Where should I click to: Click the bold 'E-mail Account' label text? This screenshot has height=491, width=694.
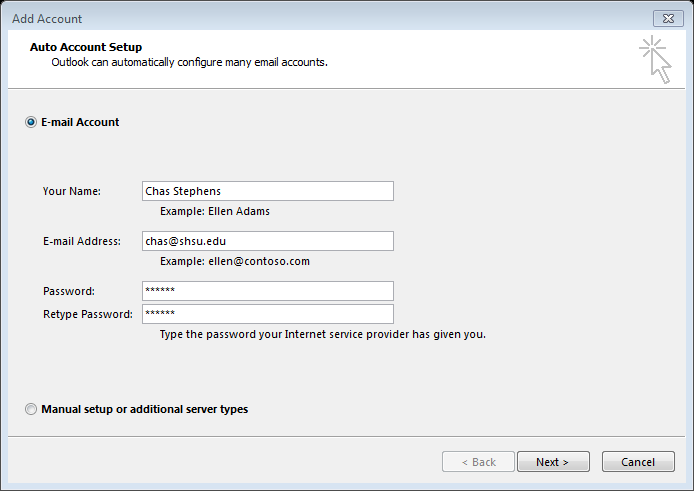(x=80, y=122)
